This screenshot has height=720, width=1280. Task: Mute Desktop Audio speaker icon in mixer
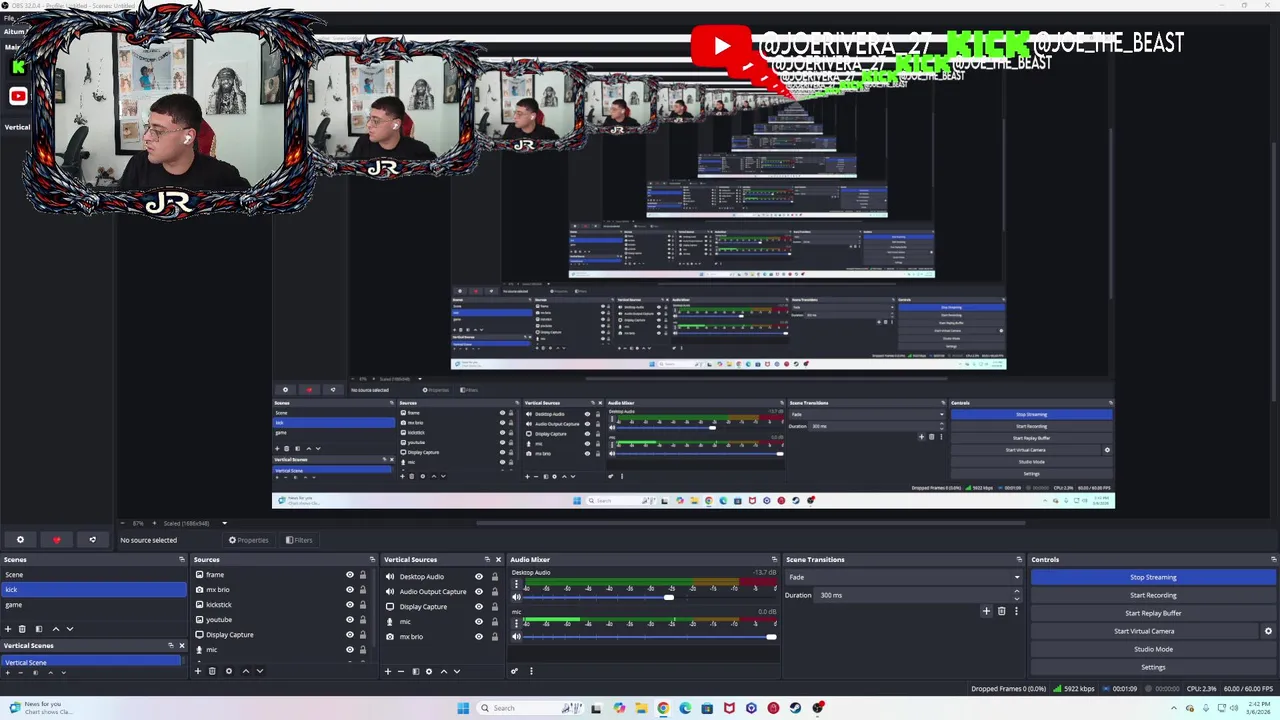[517, 597]
